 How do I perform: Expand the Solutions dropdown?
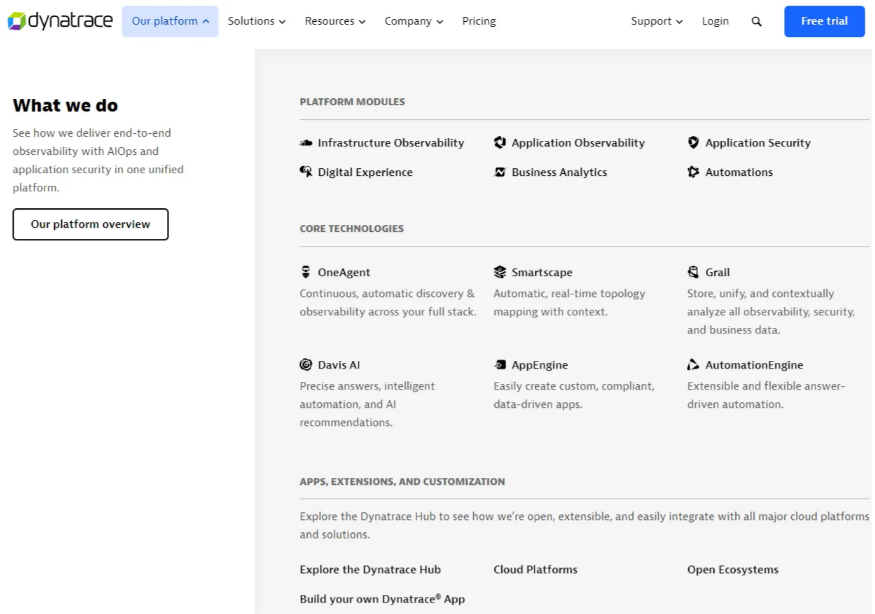257,21
